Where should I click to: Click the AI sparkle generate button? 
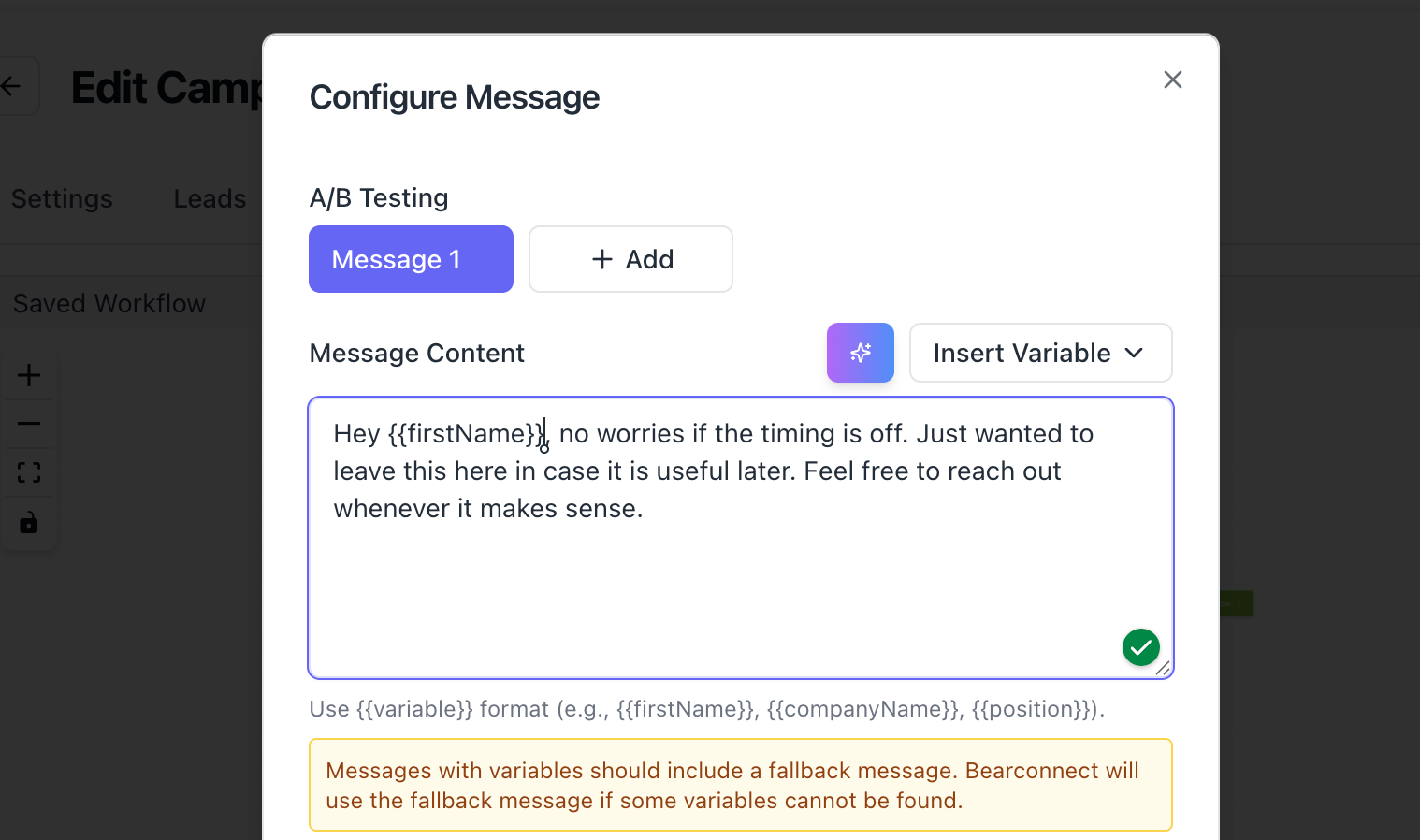point(860,353)
